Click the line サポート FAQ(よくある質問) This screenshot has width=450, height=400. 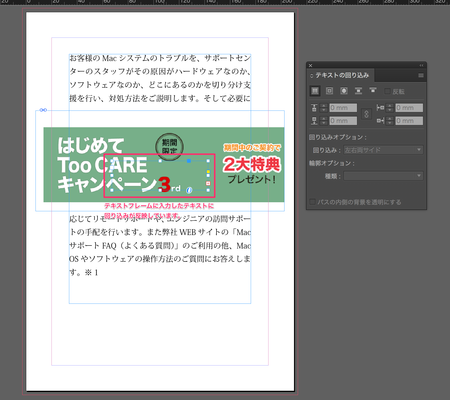click(x=160, y=246)
